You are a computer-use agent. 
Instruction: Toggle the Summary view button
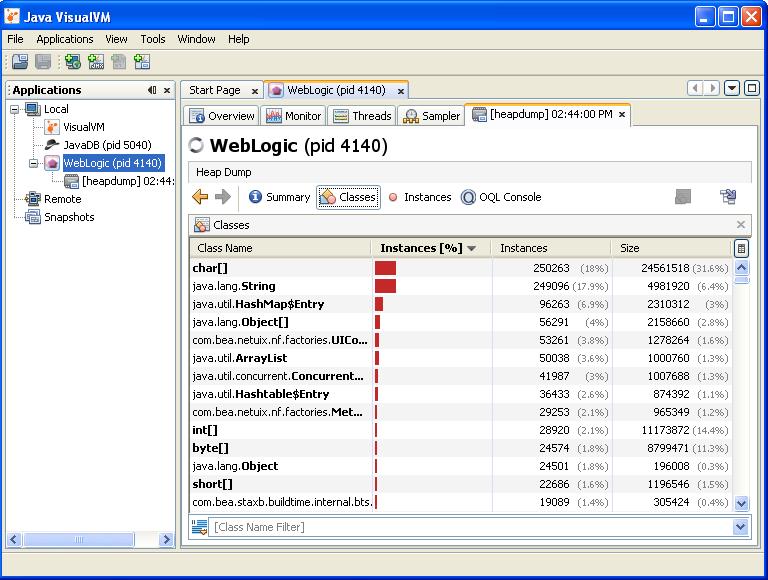pyautogui.click(x=279, y=197)
